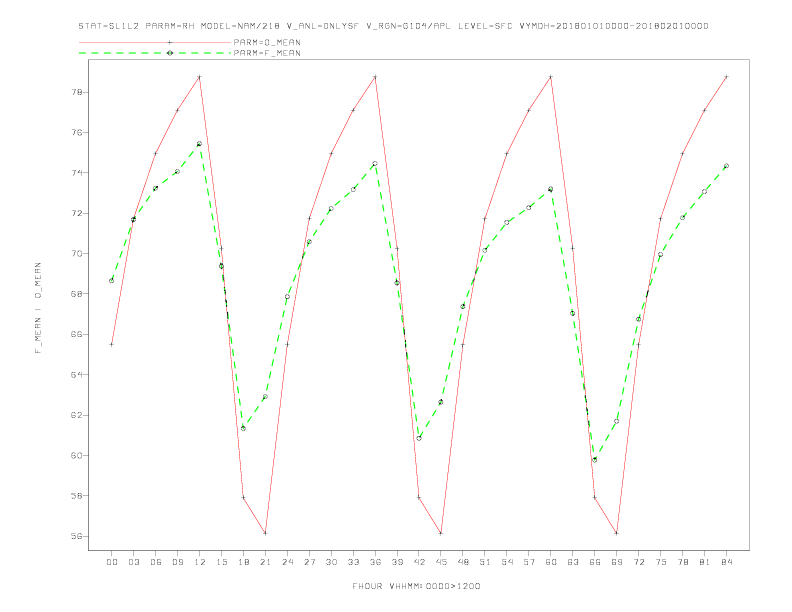Click the x-axis tick label 18
Screen dimensions: 792x612
pos(243,562)
